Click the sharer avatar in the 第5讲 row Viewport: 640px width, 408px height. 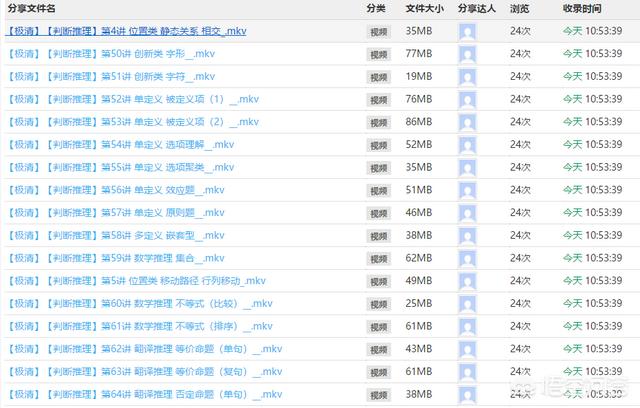click(467, 282)
